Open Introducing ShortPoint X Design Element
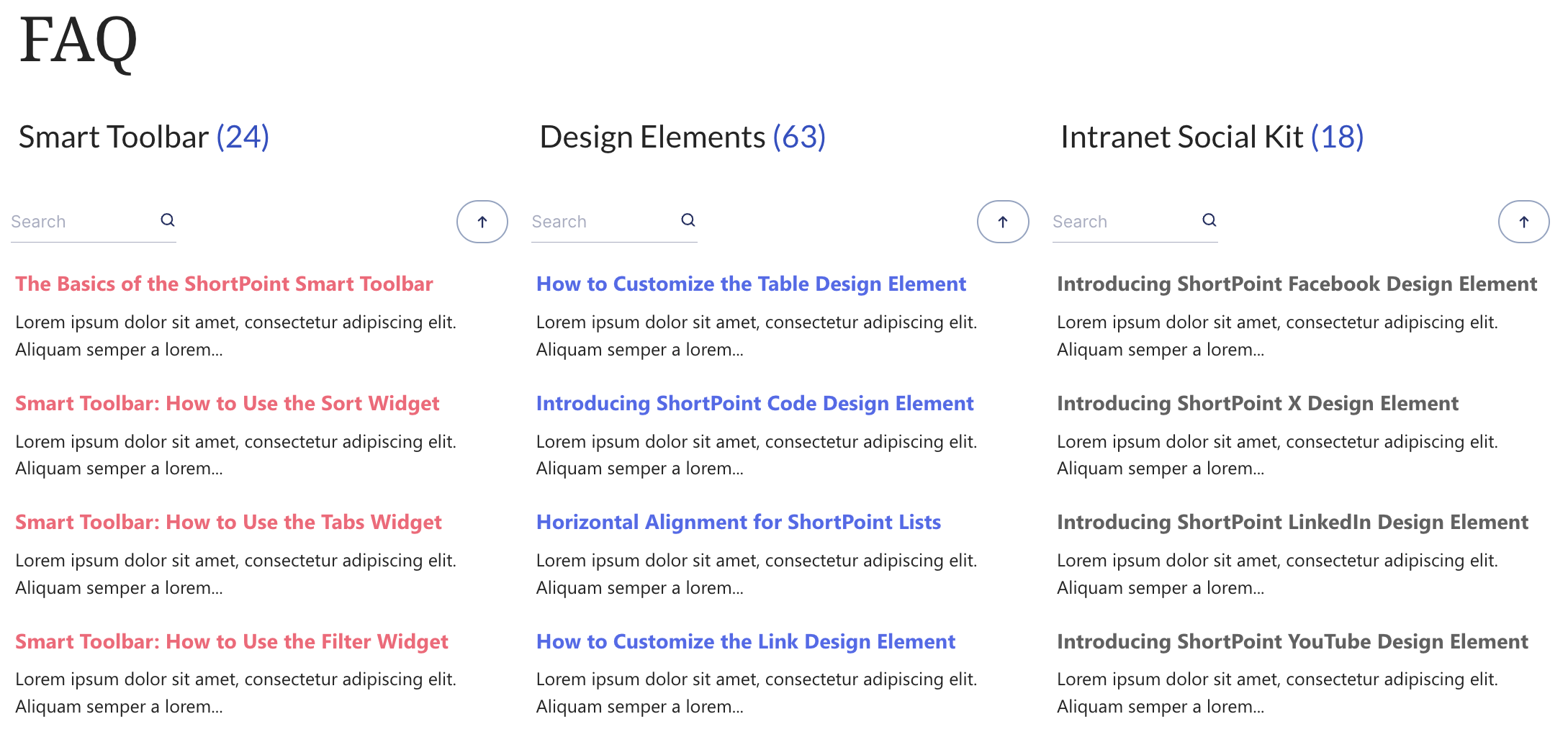Viewport: 1568px width, 750px height. [x=1258, y=403]
